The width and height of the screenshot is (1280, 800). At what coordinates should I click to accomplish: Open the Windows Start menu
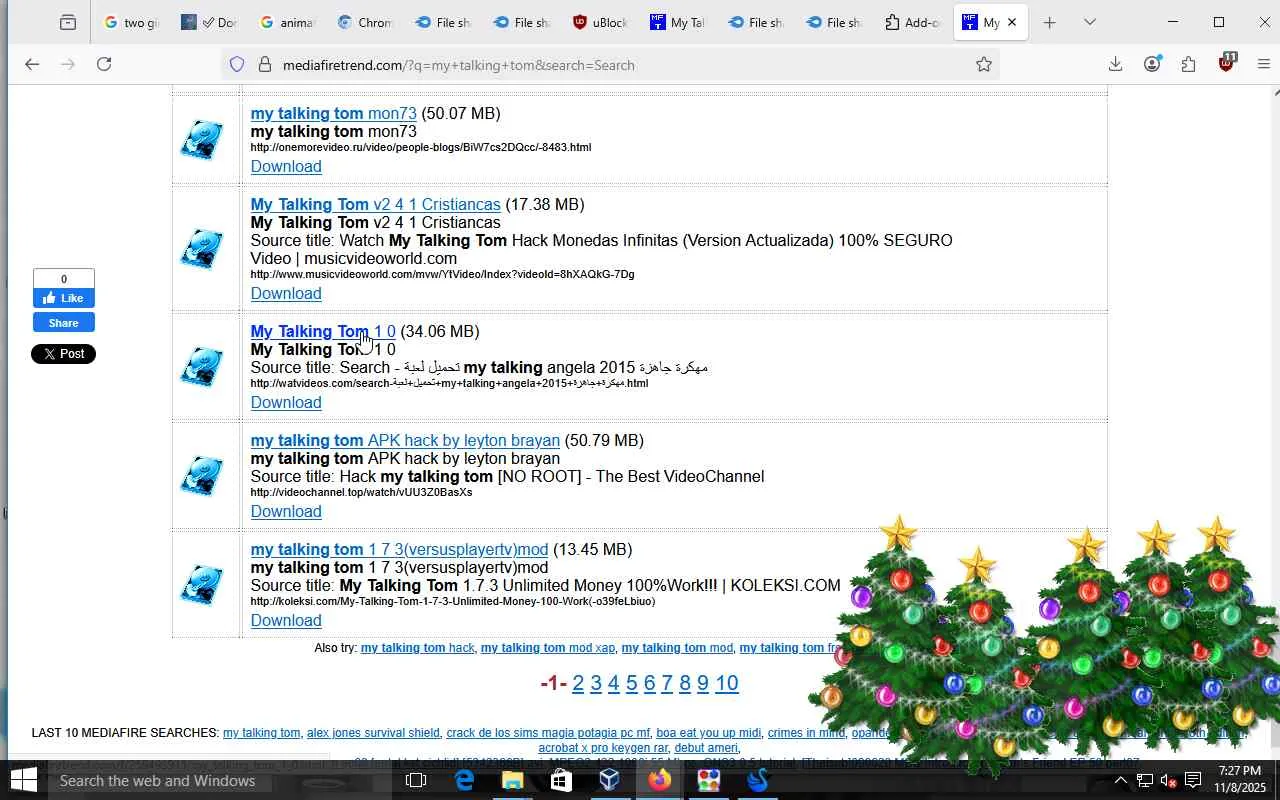[23, 781]
